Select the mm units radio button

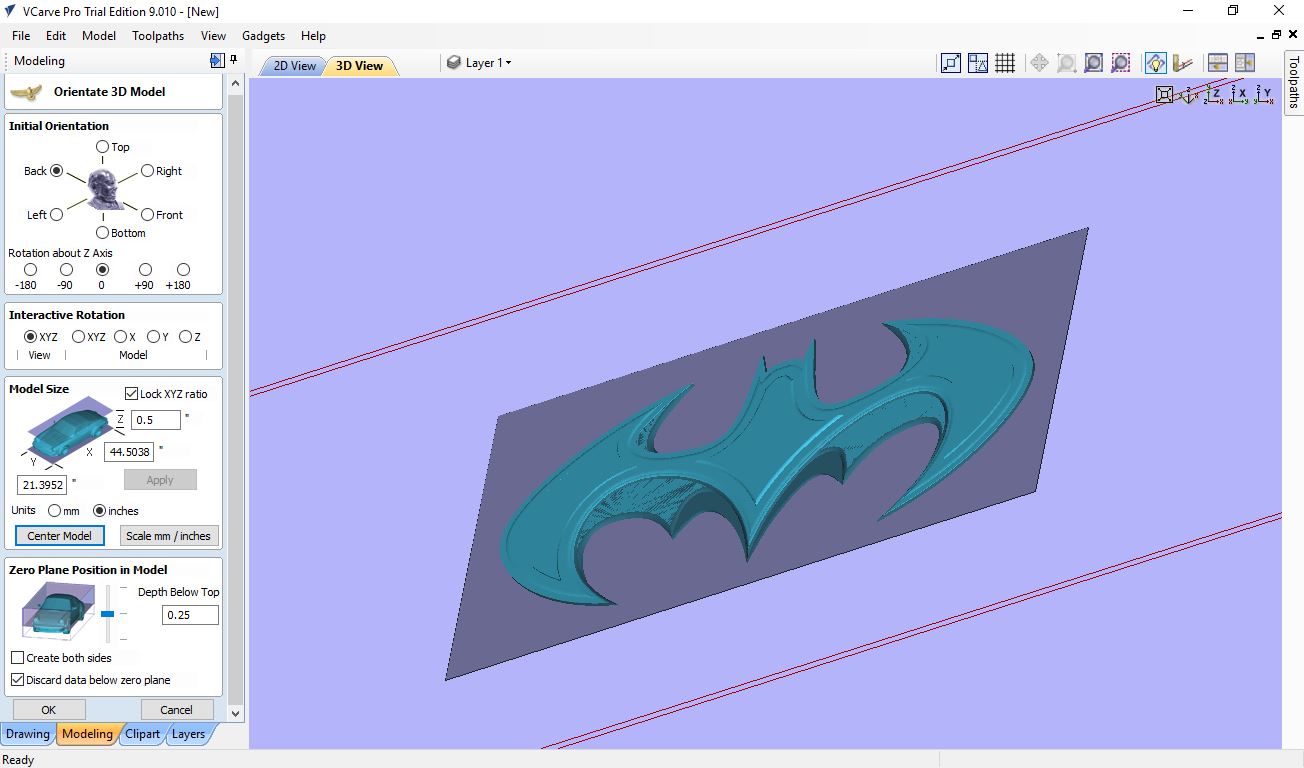[x=54, y=511]
